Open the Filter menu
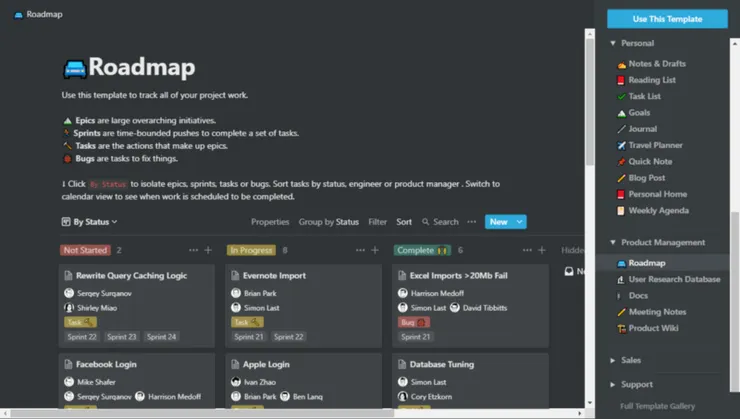 (x=378, y=222)
